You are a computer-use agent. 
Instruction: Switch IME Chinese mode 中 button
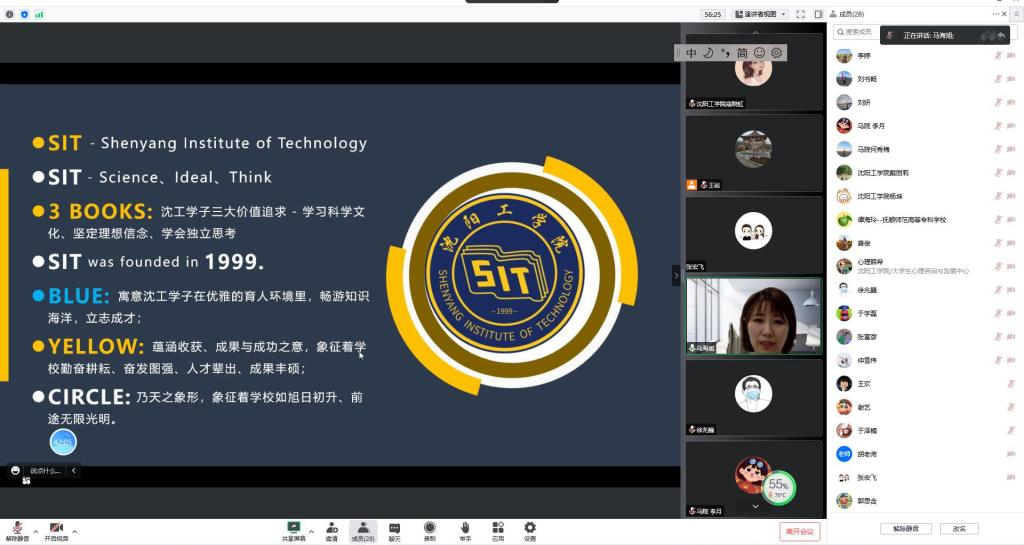tap(692, 53)
